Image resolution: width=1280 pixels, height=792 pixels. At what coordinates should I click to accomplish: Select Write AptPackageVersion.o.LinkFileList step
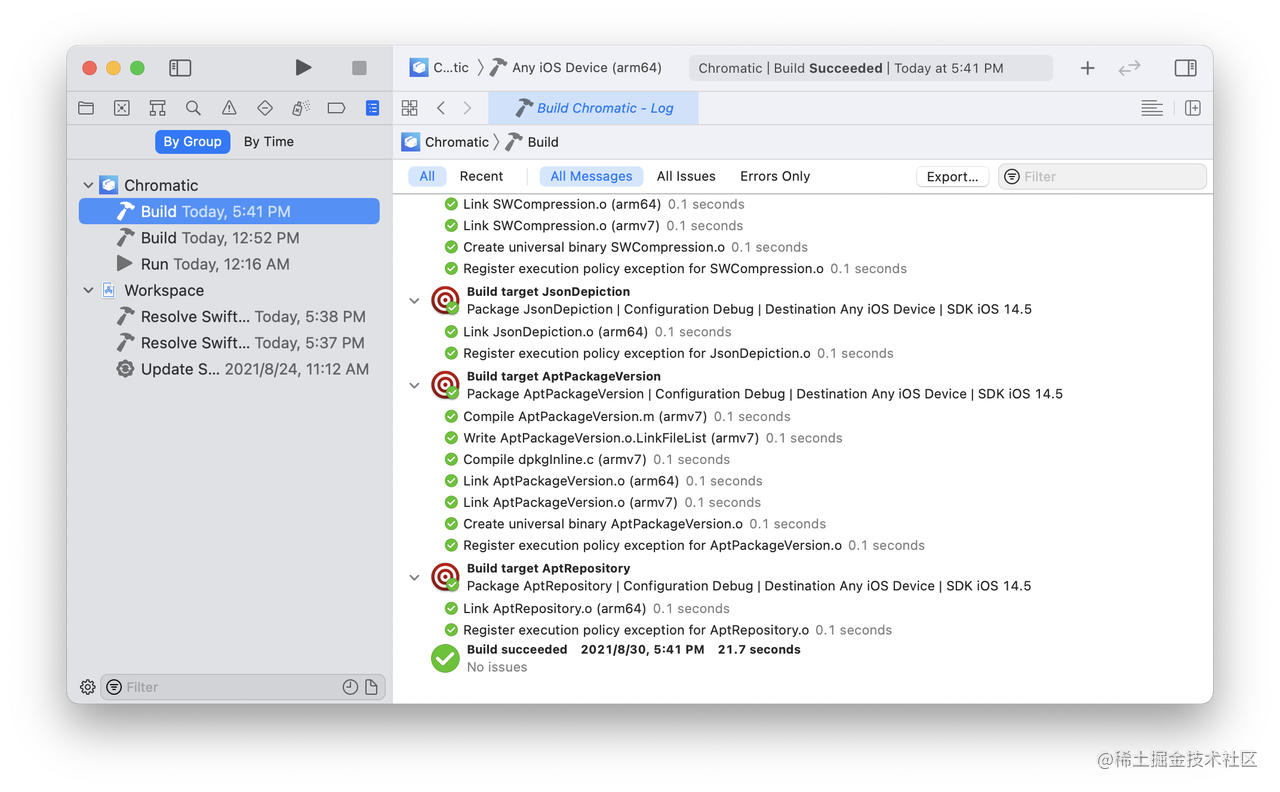click(643, 438)
